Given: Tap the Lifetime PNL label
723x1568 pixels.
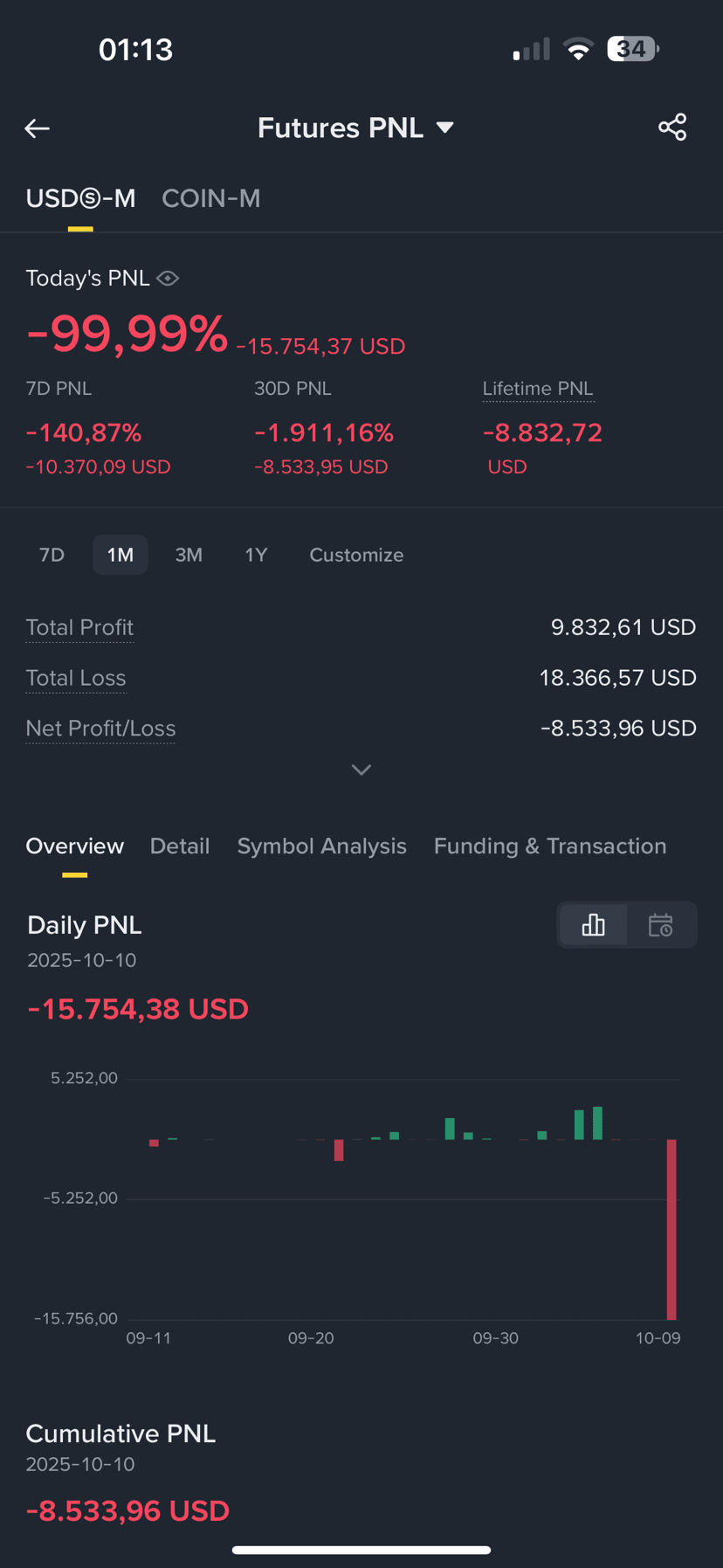Looking at the screenshot, I should [x=538, y=389].
